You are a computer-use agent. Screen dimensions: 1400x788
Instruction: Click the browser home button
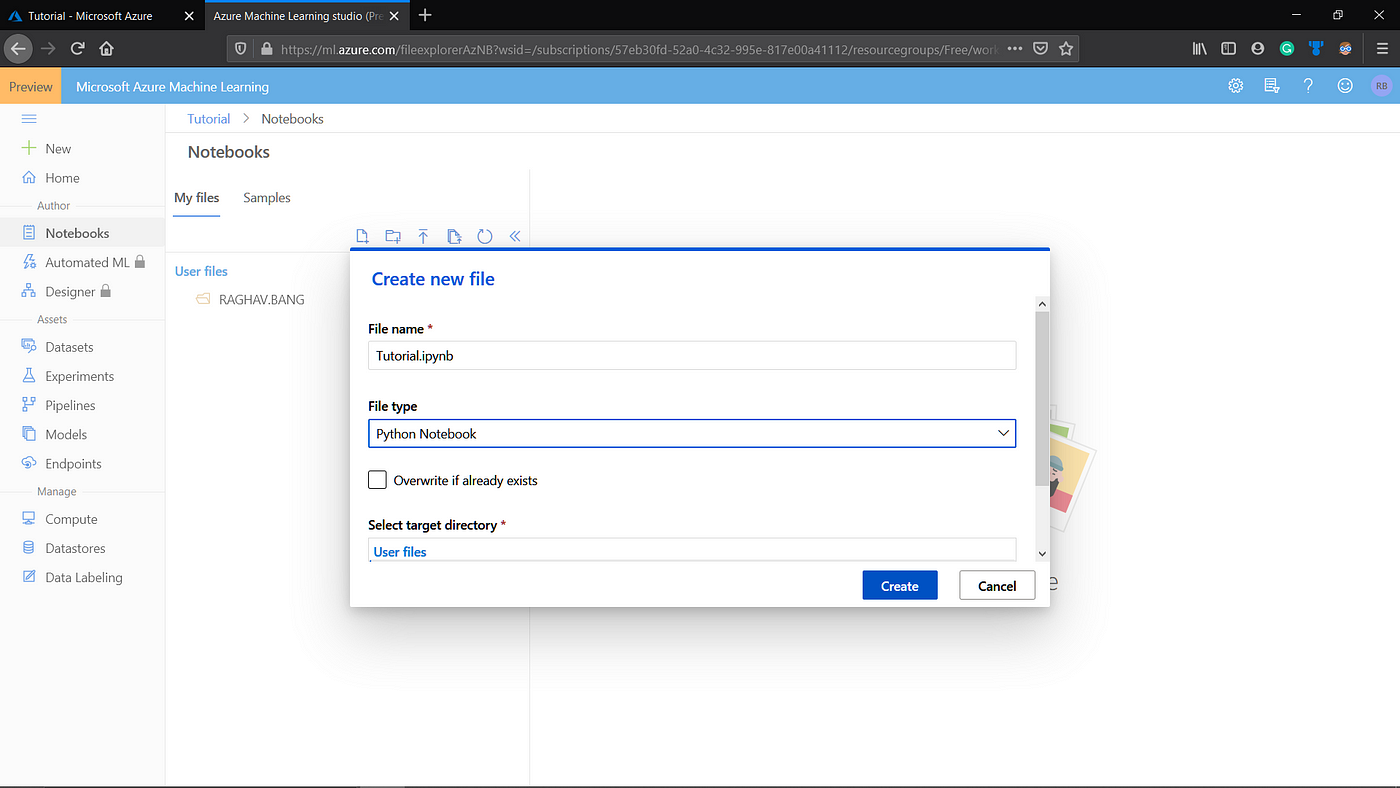(107, 48)
